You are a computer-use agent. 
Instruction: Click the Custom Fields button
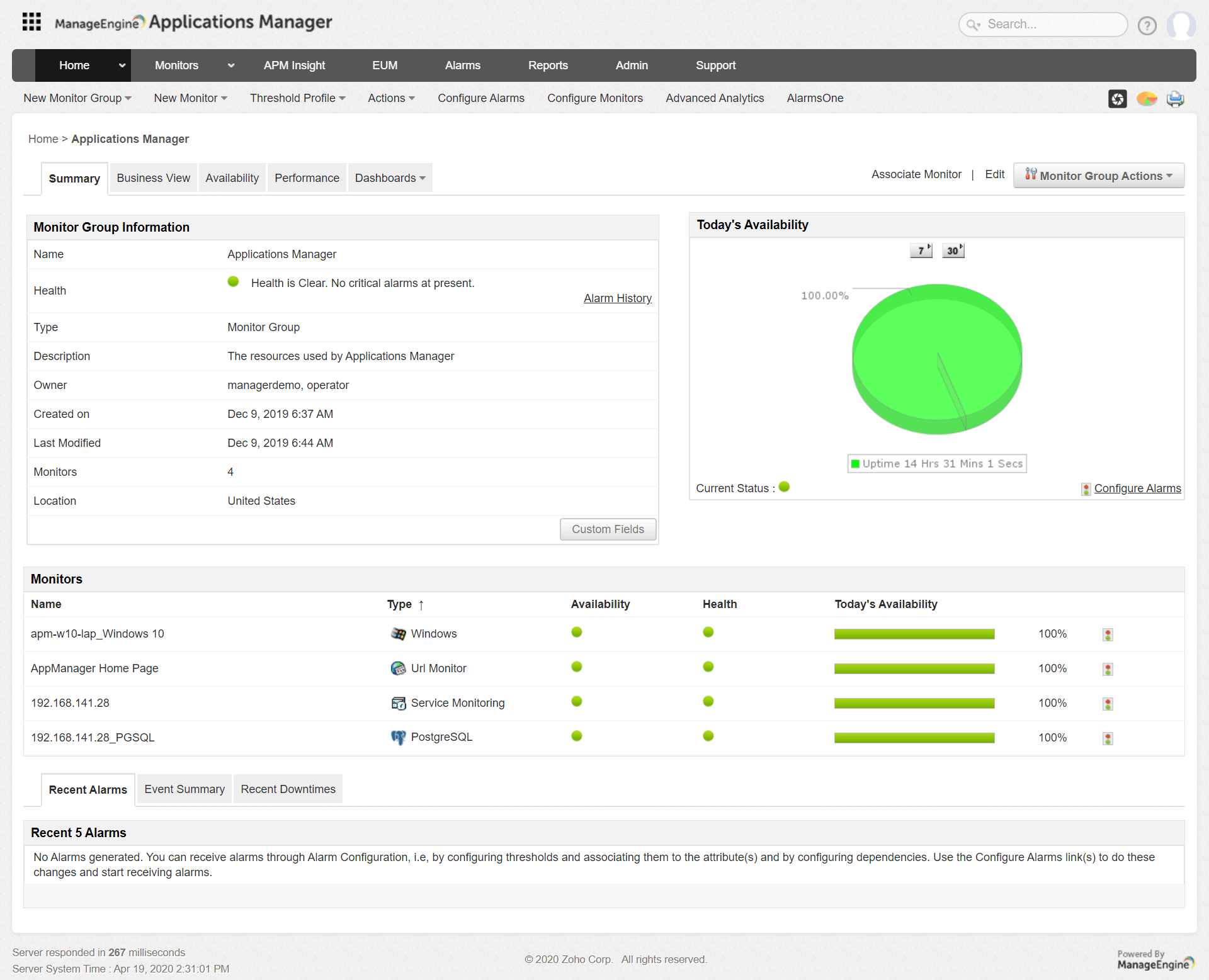click(x=607, y=529)
